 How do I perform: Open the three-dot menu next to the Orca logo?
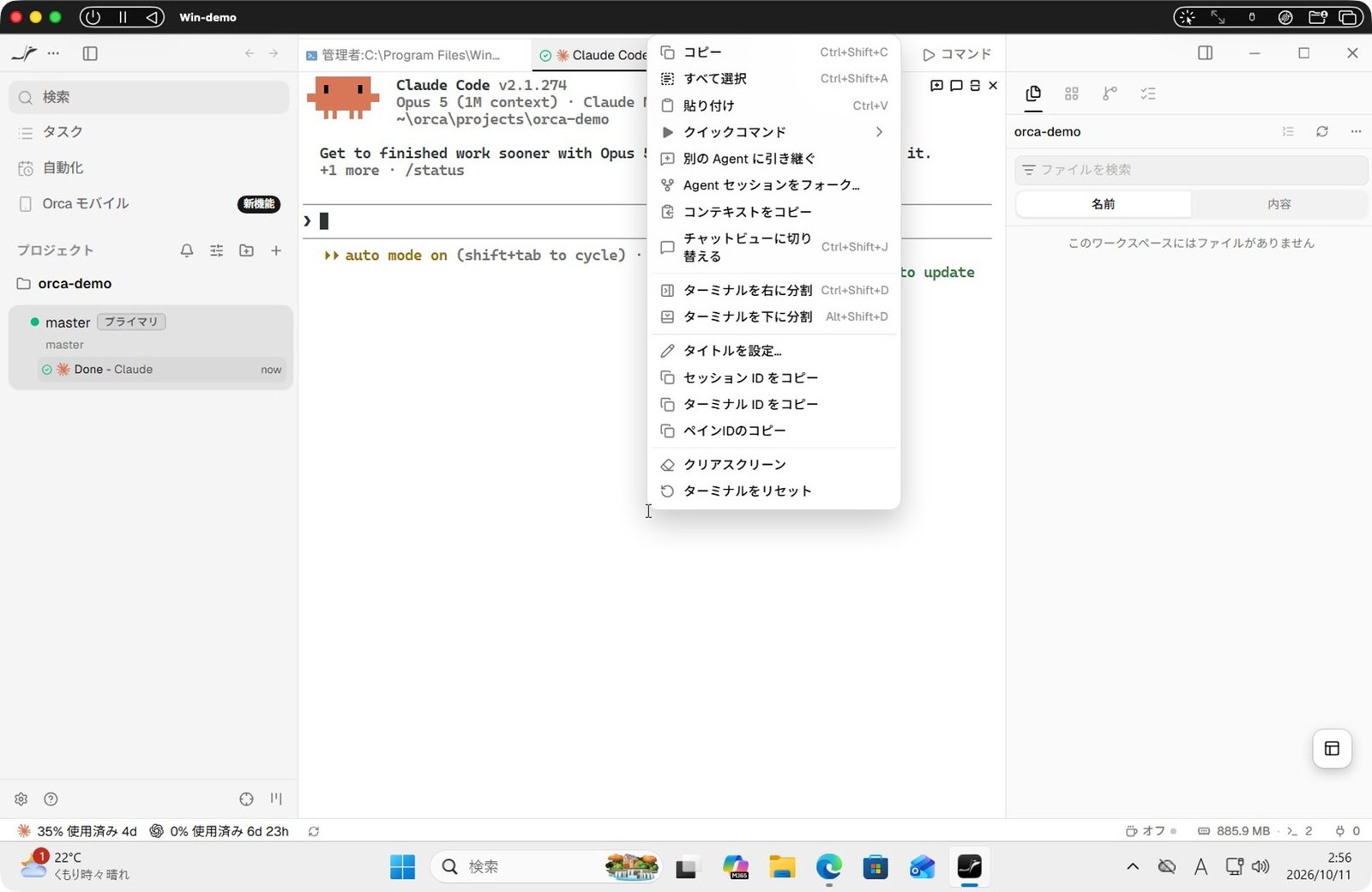pyautogui.click(x=54, y=53)
